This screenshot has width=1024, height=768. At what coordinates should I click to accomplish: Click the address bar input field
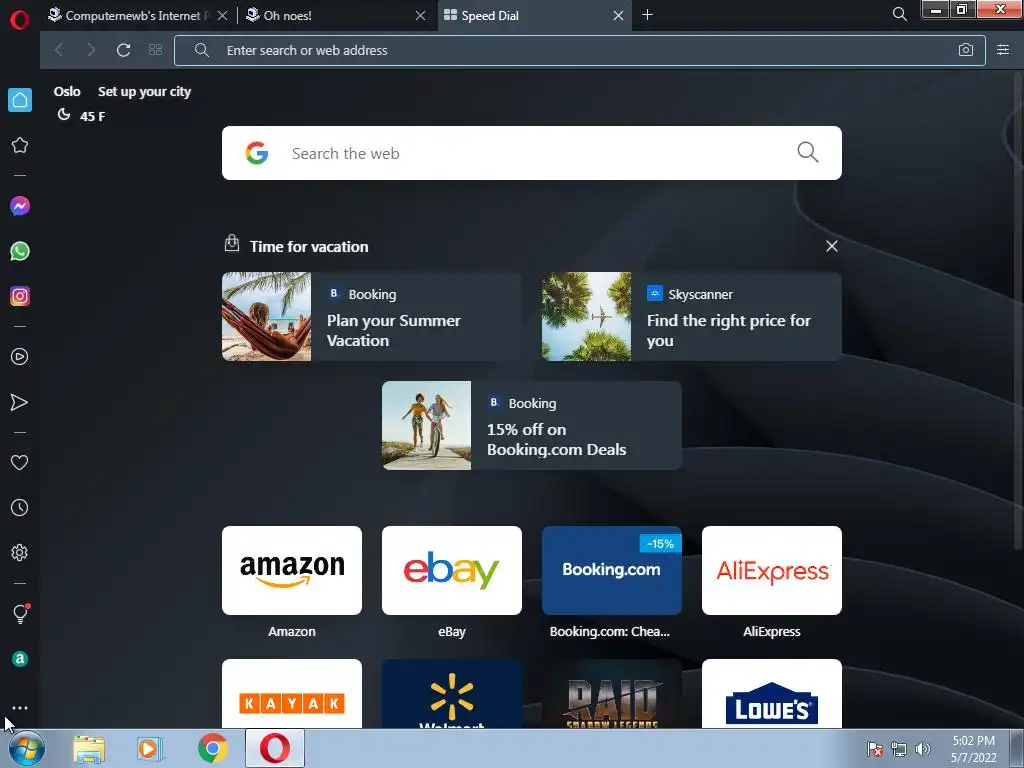click(579, 50)
